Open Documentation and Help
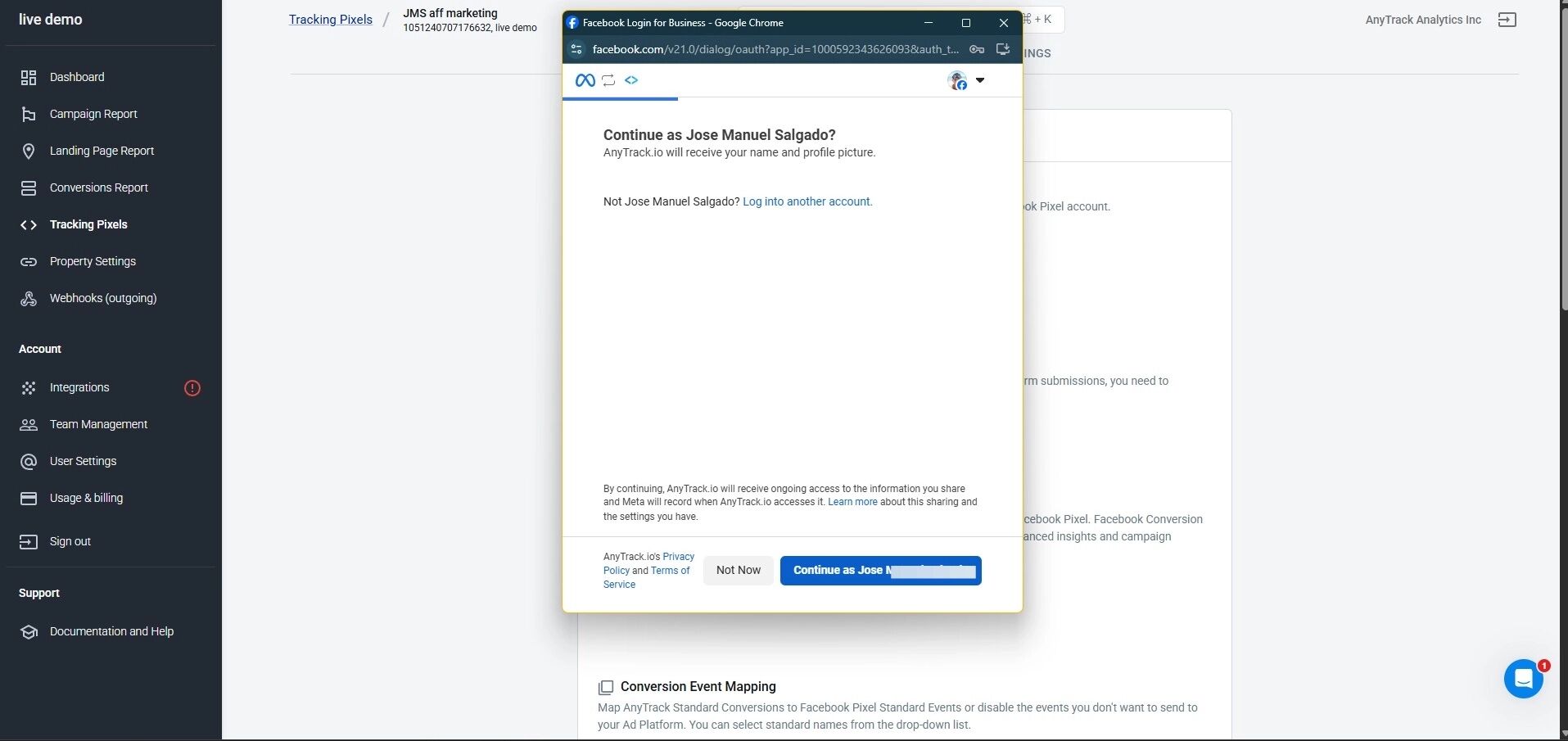 (x=111, y=631)
